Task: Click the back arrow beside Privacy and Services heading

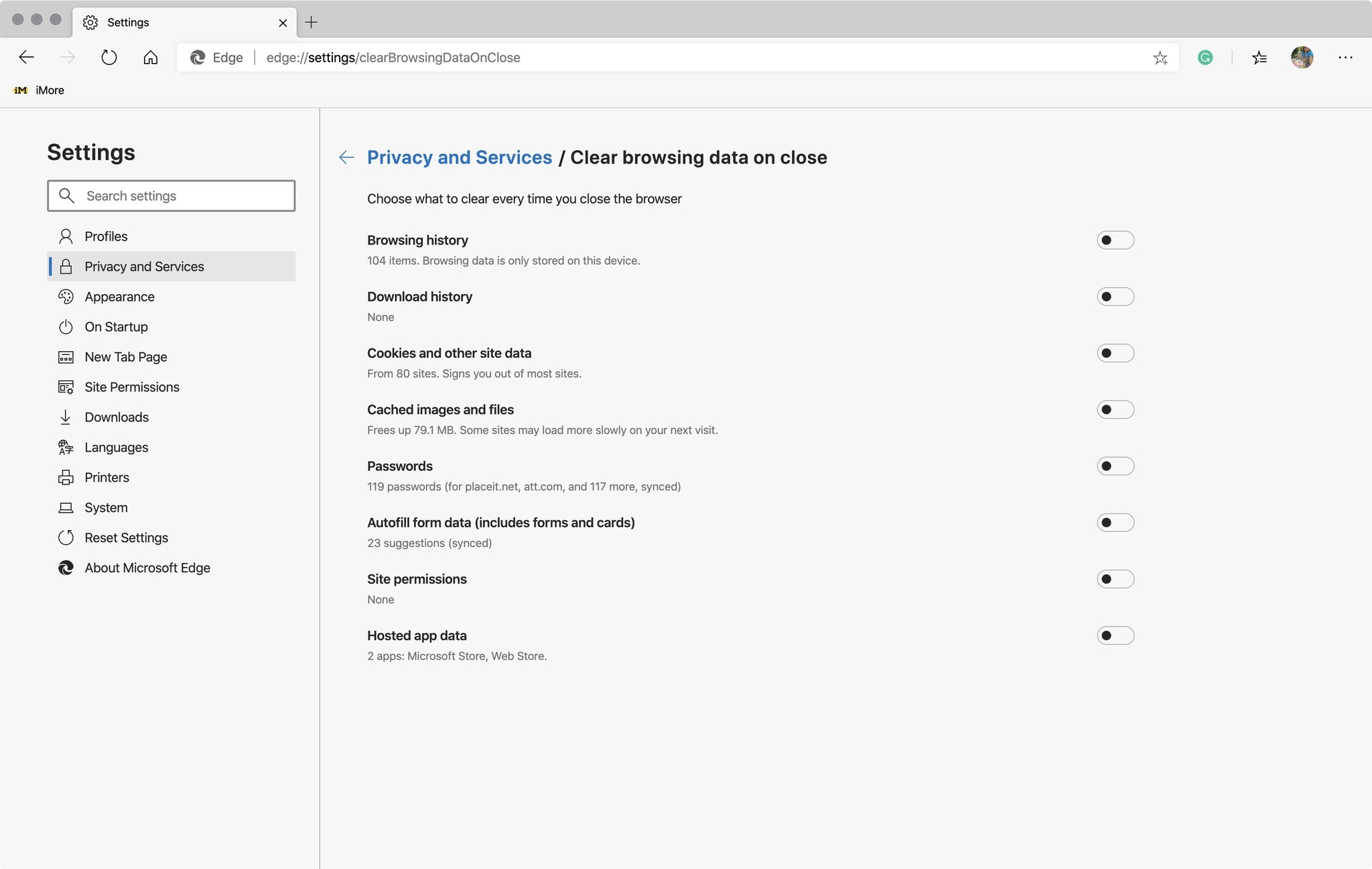Action: point(346,157)
